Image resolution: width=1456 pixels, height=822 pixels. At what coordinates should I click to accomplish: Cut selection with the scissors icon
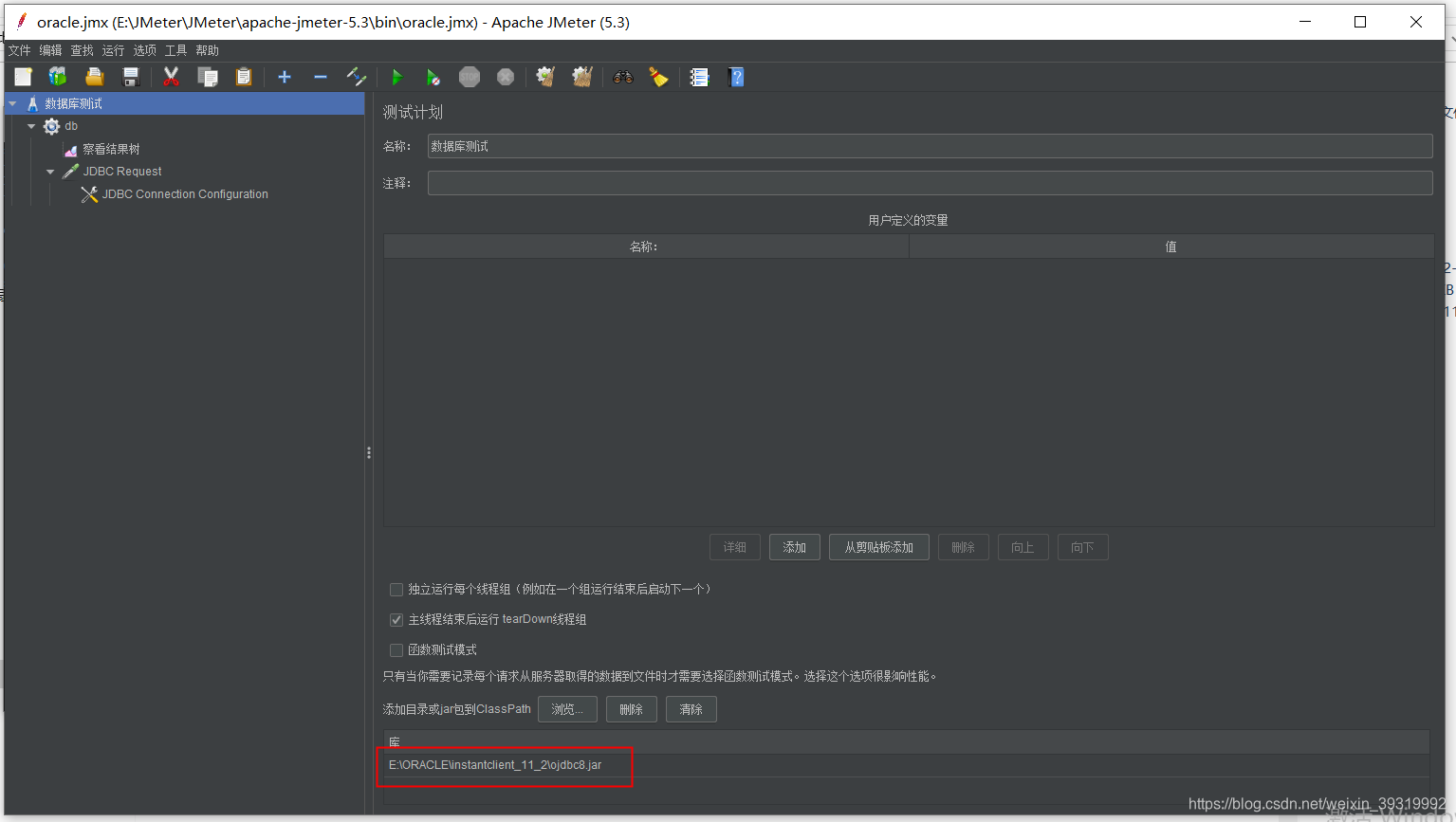click(171, 77)
